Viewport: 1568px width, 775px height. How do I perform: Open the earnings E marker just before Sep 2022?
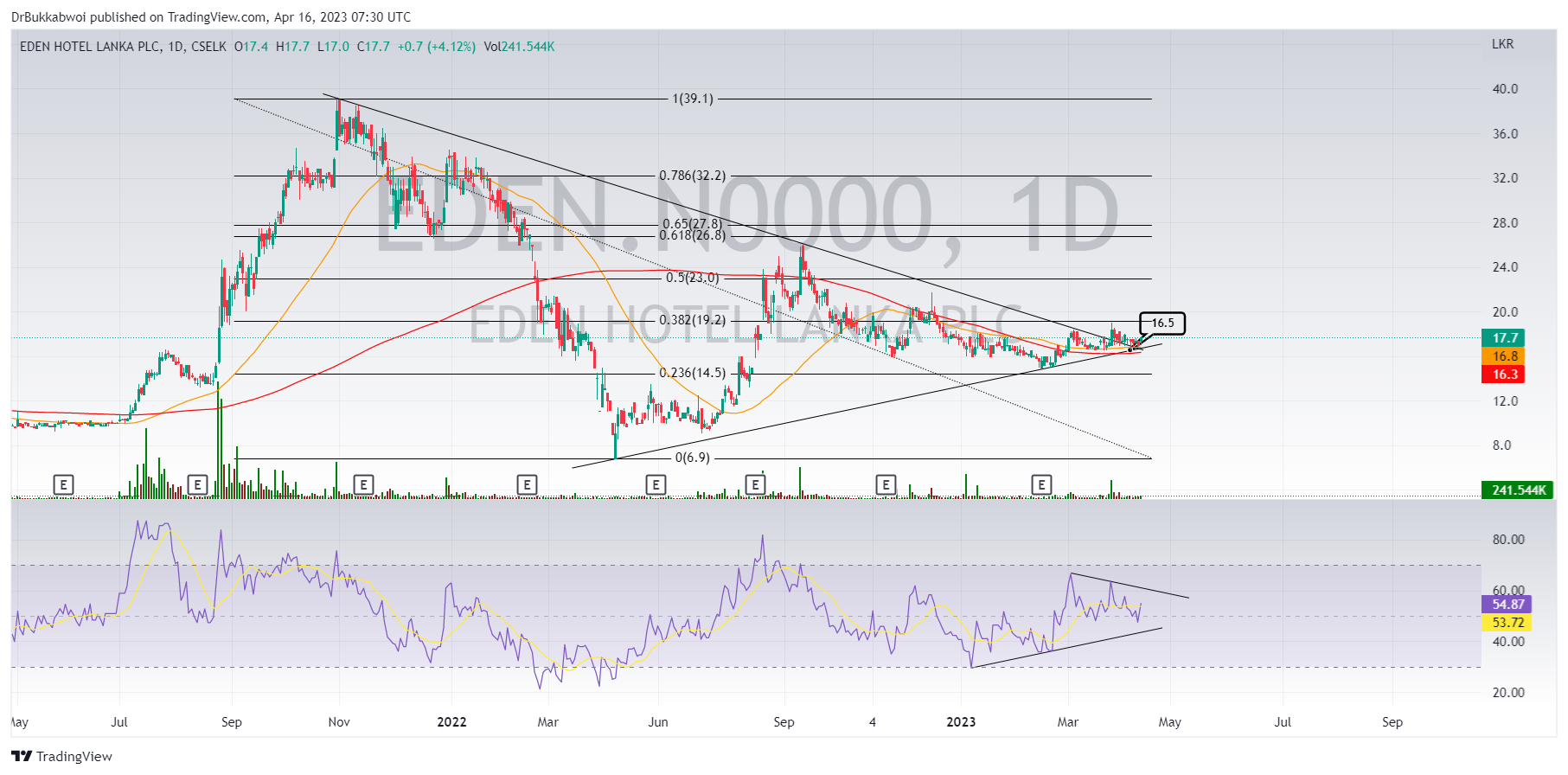coord(755,484)
